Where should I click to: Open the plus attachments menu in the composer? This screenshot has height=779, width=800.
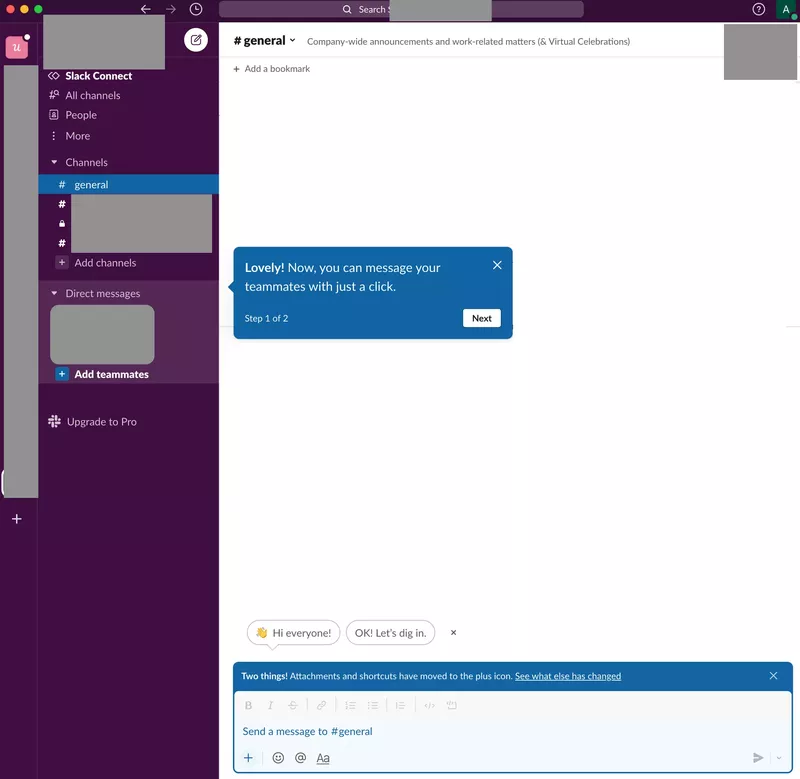tap(248, 758)
